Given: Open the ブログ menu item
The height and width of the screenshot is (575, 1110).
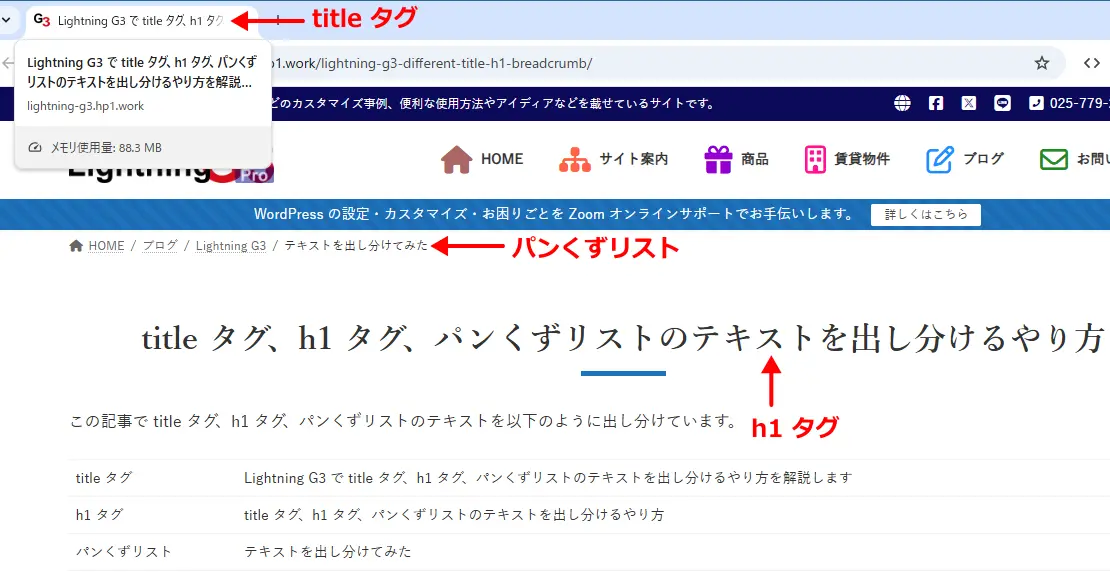Looking at the screenshot, I should [983, 159].
